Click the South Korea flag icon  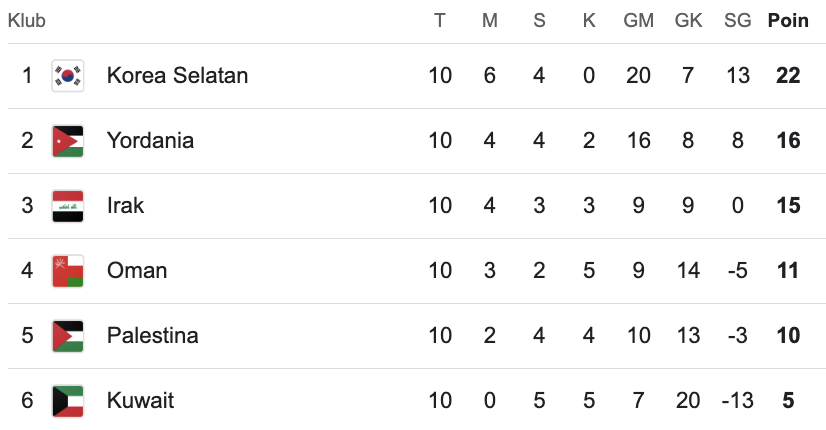coord(68,76)
